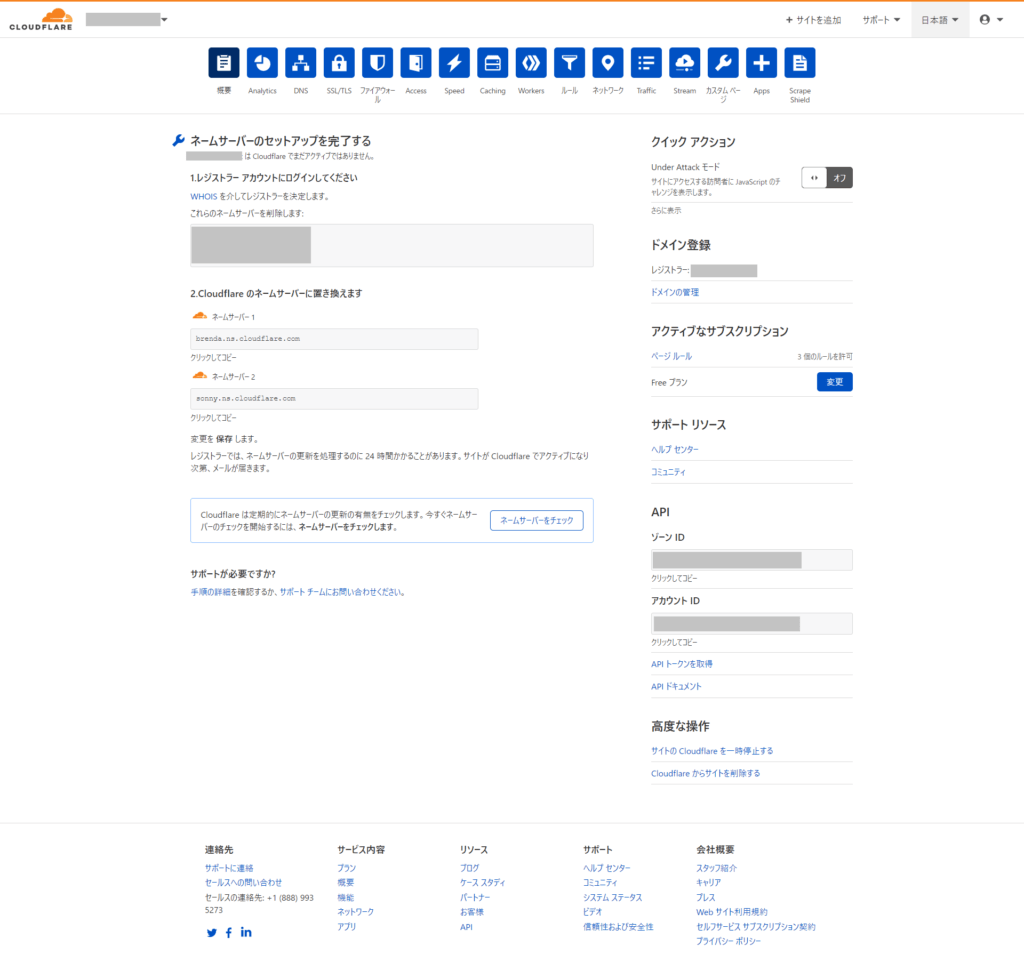Click the サイトを追加 button
1024x978 pixels.
click(x=813, y=20)
